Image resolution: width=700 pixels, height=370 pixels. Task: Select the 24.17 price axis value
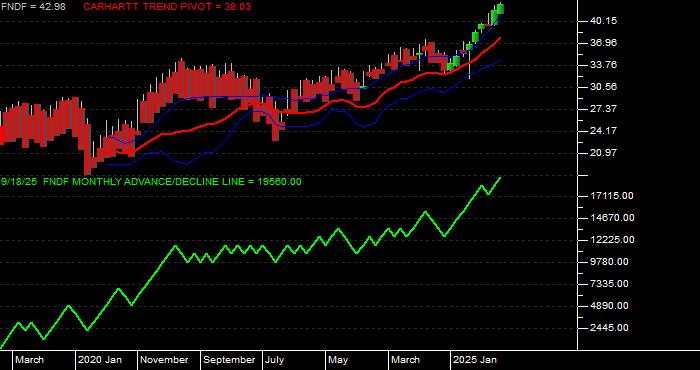[x=604, y=131]
